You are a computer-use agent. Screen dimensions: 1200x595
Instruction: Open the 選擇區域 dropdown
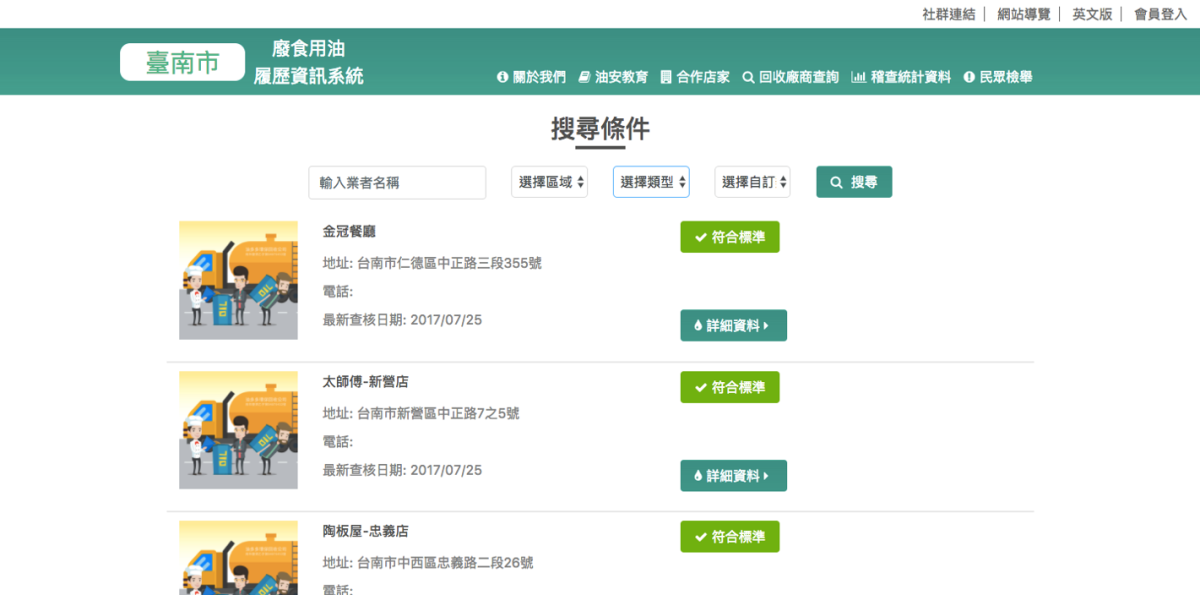pyautogui.click(x=549, y=182)
